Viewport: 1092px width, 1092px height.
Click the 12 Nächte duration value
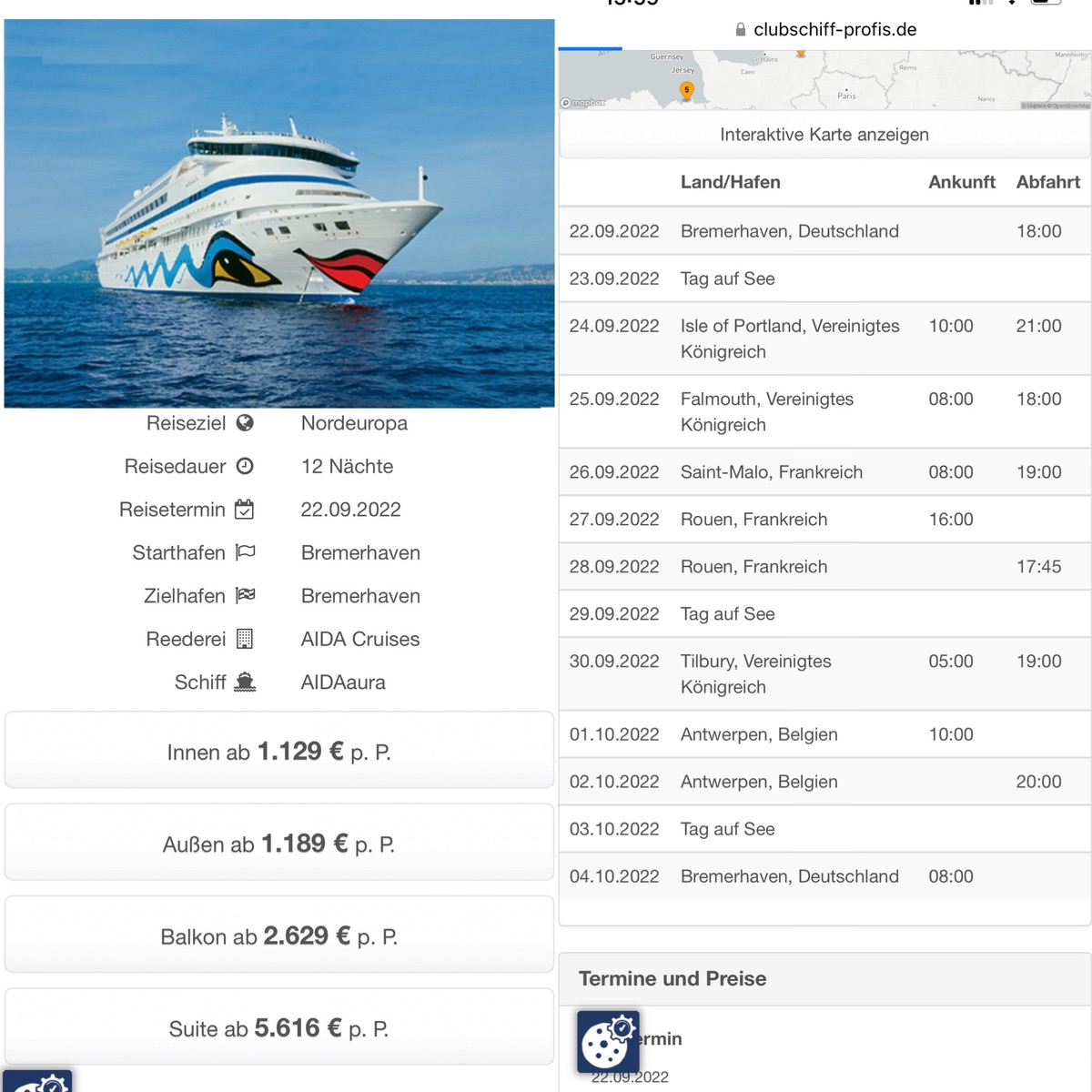tap(347, 466)
